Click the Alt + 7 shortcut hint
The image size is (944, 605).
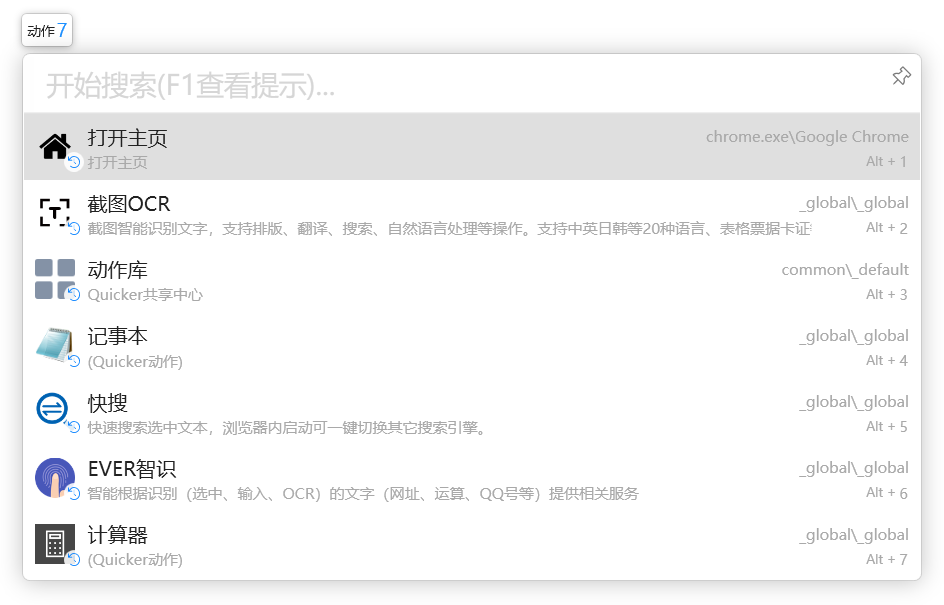pyautogui.click(x=886, y=559)
